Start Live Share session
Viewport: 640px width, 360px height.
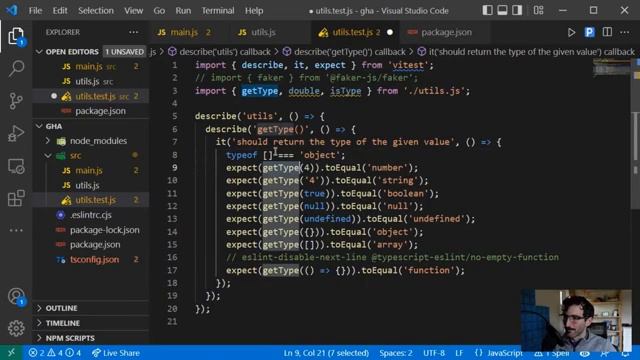tap(116, 353)
